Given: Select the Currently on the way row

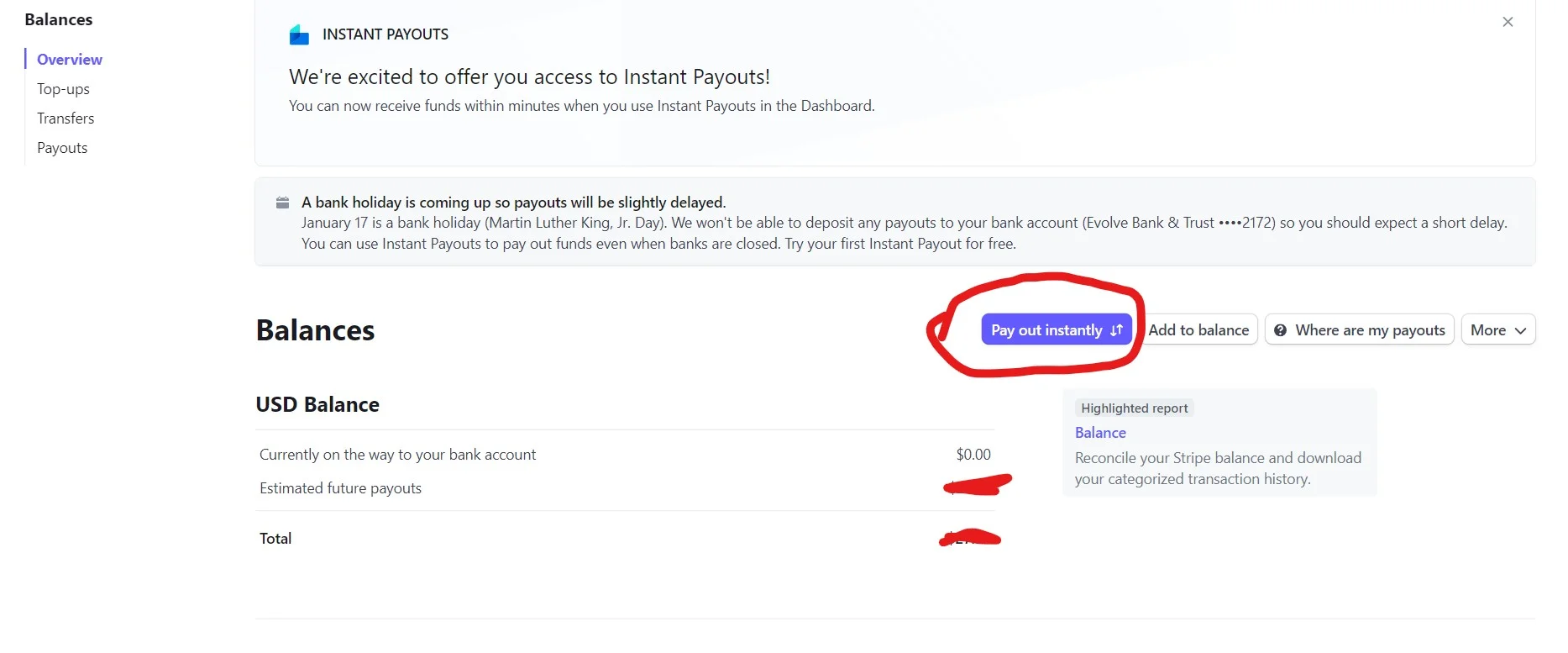Looking at the screenshot, I should (397, 455).
